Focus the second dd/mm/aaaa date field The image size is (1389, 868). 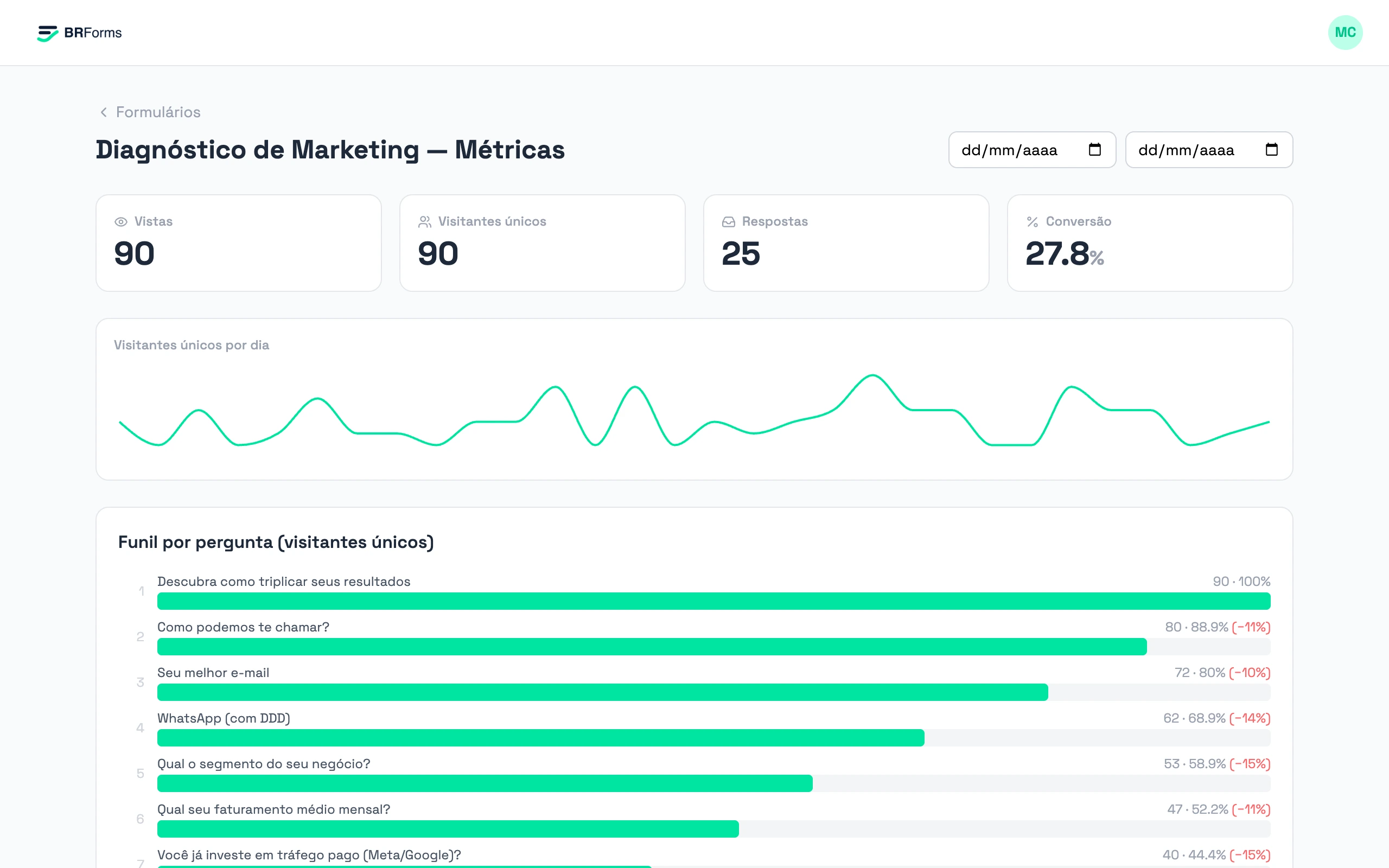coord(1209,150)
